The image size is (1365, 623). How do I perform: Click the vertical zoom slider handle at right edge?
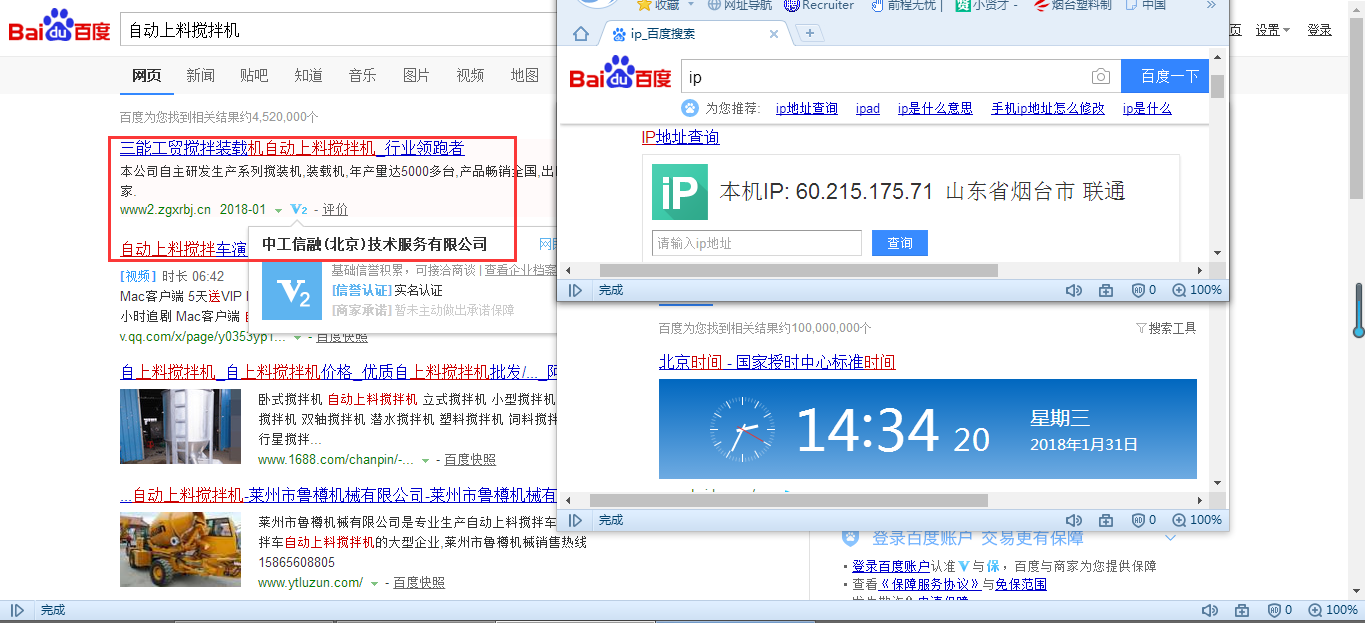[x=1359, y=331]
